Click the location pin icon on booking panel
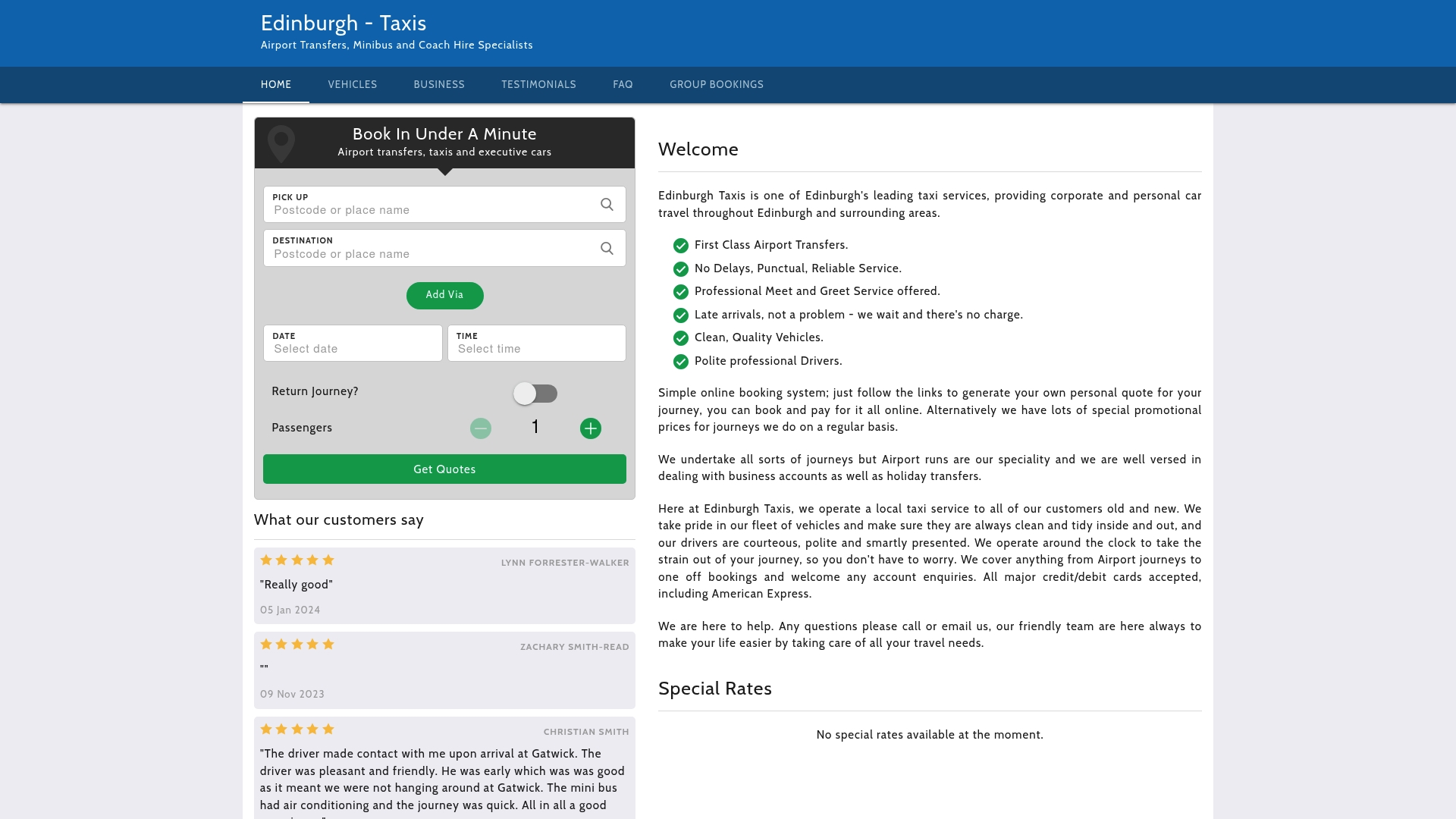This screenshot has width=1456, height=819. [281, 143]
